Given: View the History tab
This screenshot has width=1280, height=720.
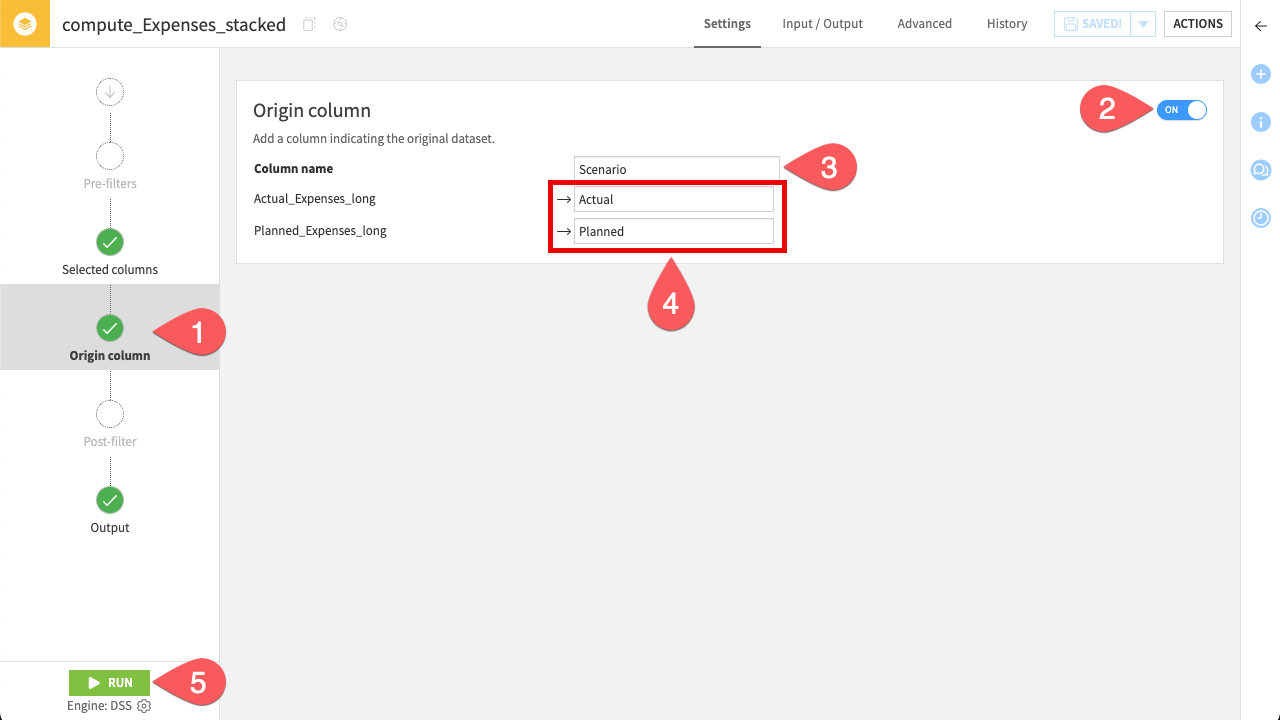Looking at the screenshot, I should coord(1007,23).
